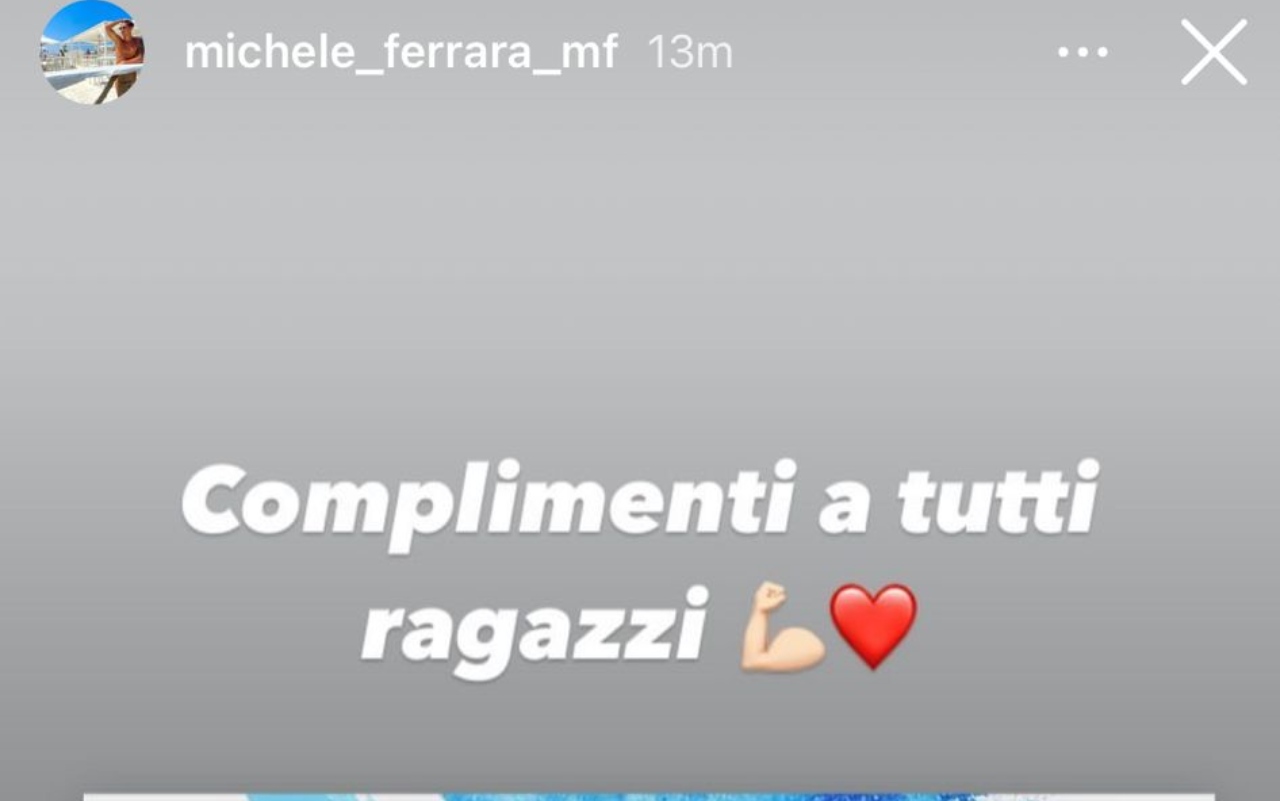Open the three-dot more options menu

(1083, 52)
